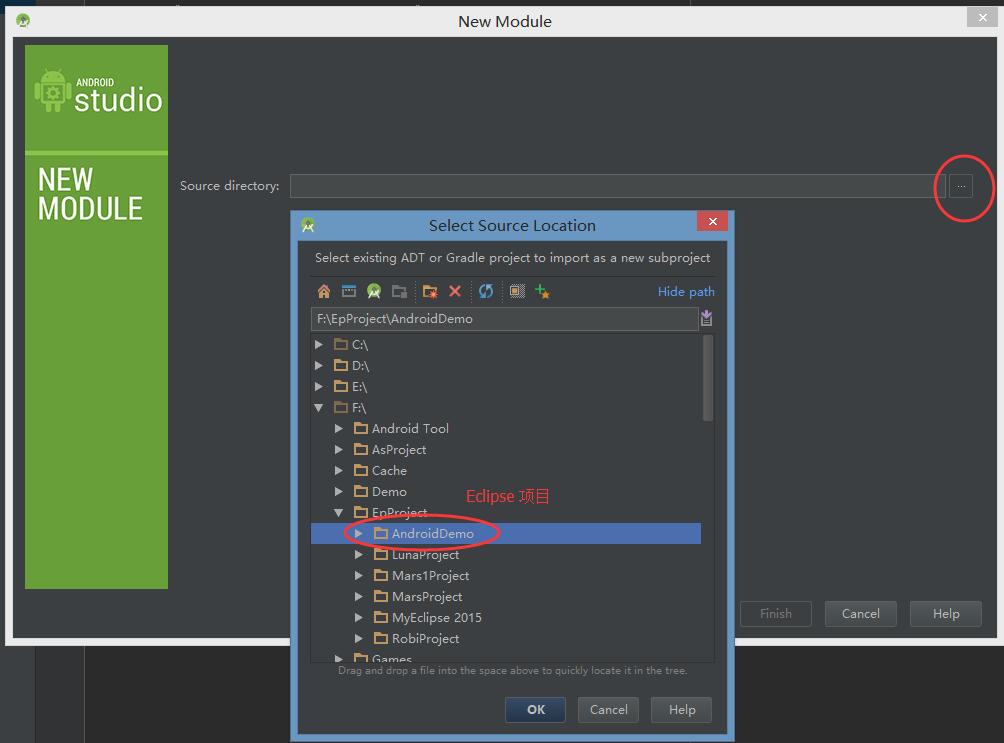Expand the MyEclipse 2015 folder arrow
Screen dimensions: 1004x743
click(x=359, y=617)
